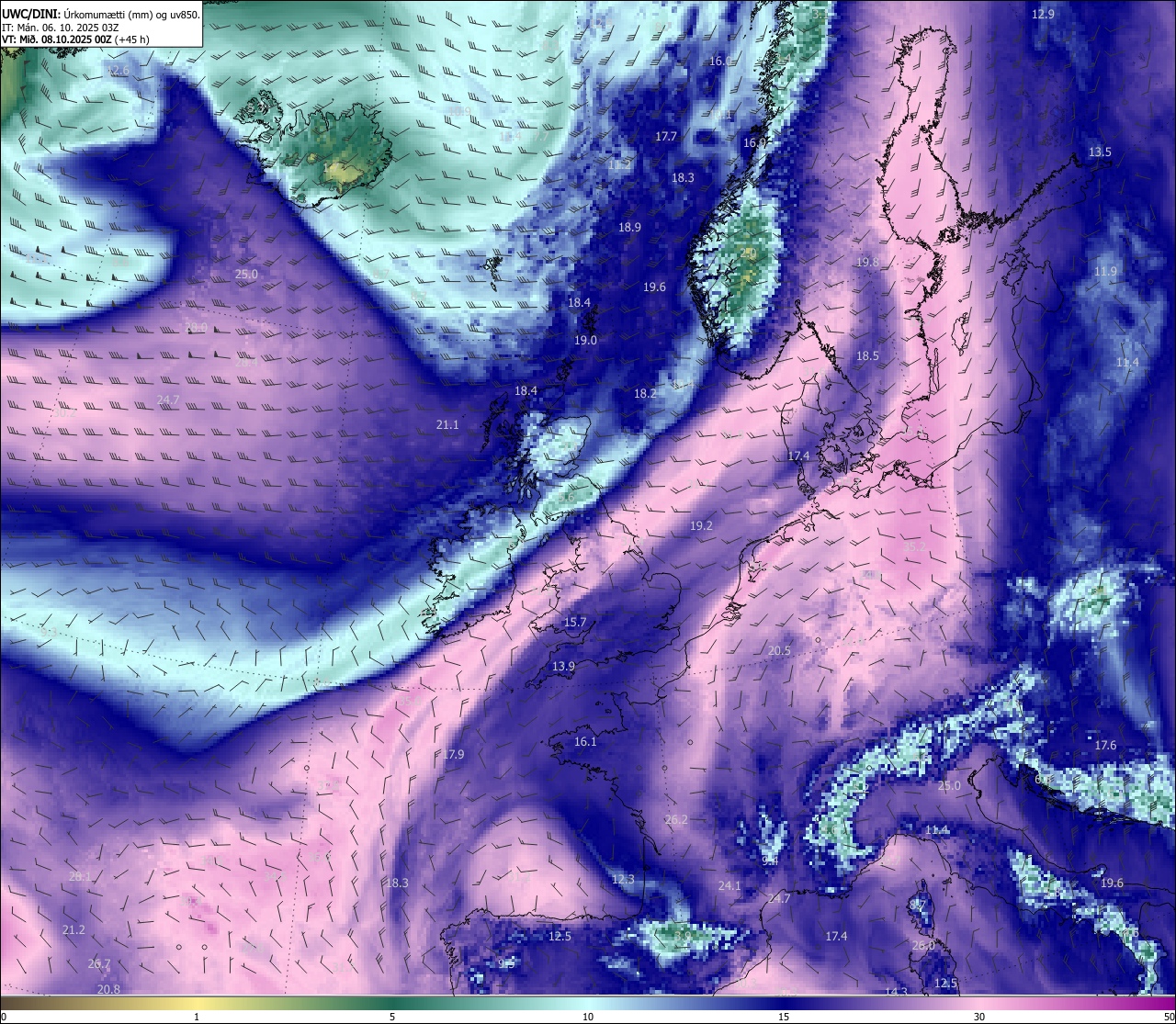Click the legend tick label 15
Image resolution: width=1176 pixels, height=1024 pixels.
click(784, 1017)
